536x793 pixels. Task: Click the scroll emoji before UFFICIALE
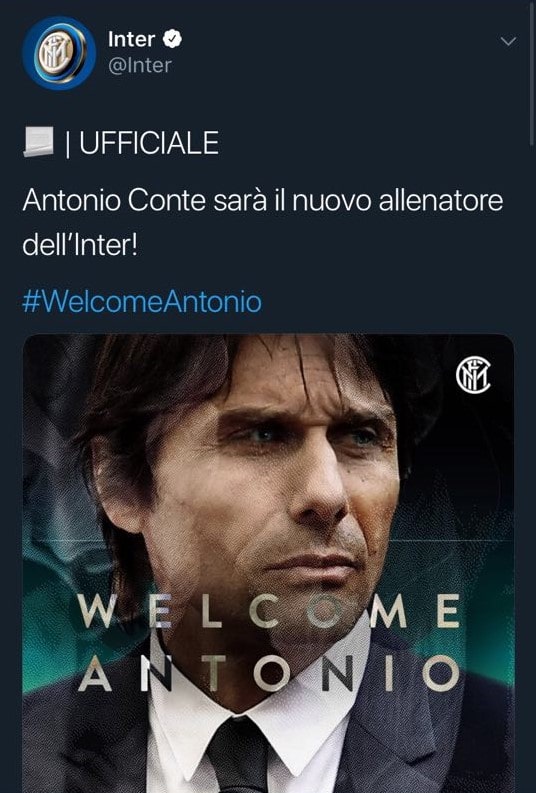(39, 142)
